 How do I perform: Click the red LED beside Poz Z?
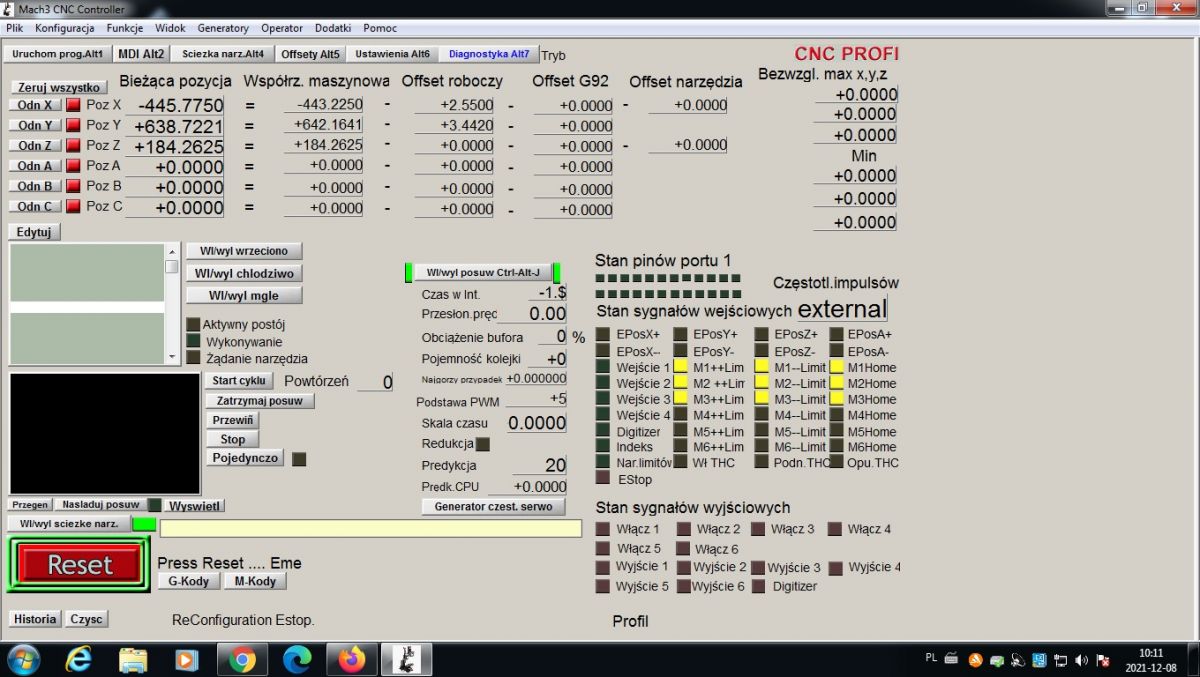[73, 146]
